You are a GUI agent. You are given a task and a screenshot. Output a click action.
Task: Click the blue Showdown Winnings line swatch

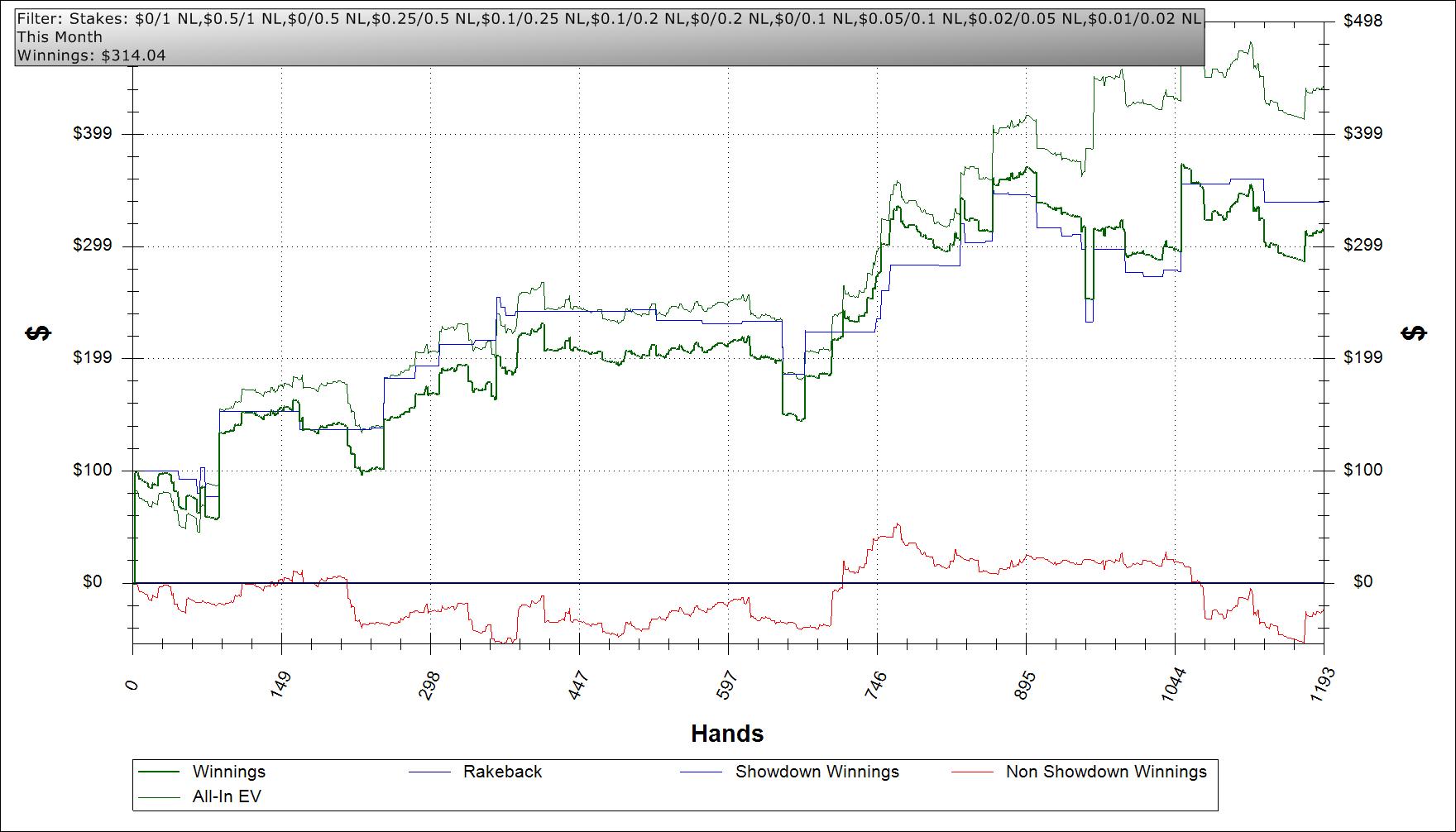(x=701, y=772)
